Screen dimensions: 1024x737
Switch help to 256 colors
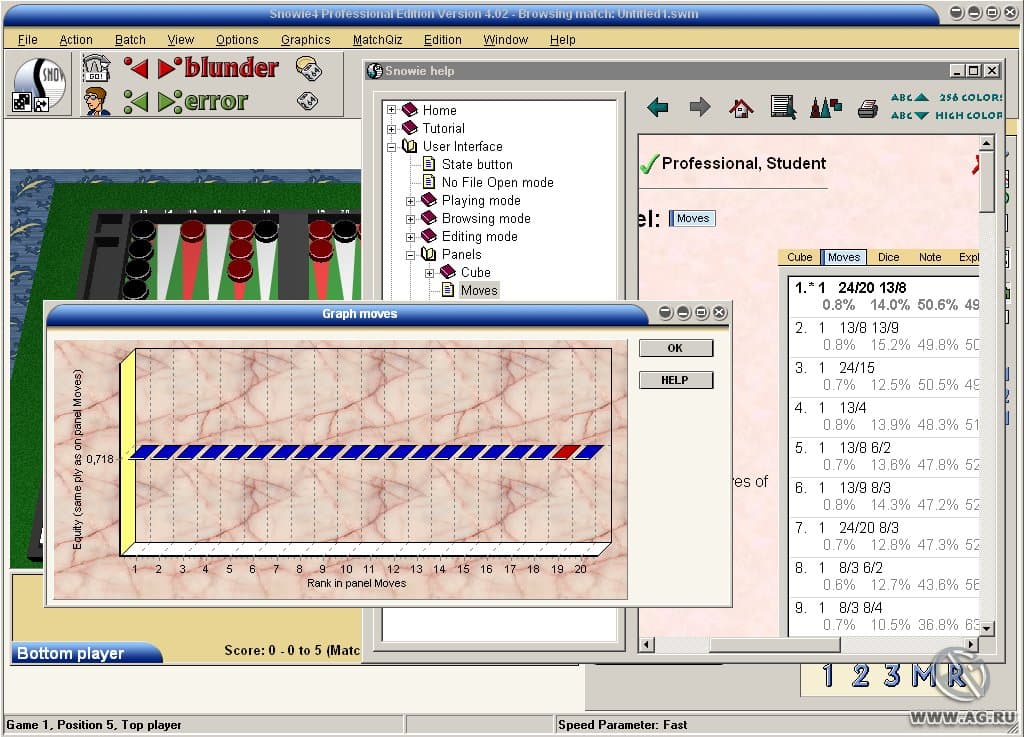point(970,97)
